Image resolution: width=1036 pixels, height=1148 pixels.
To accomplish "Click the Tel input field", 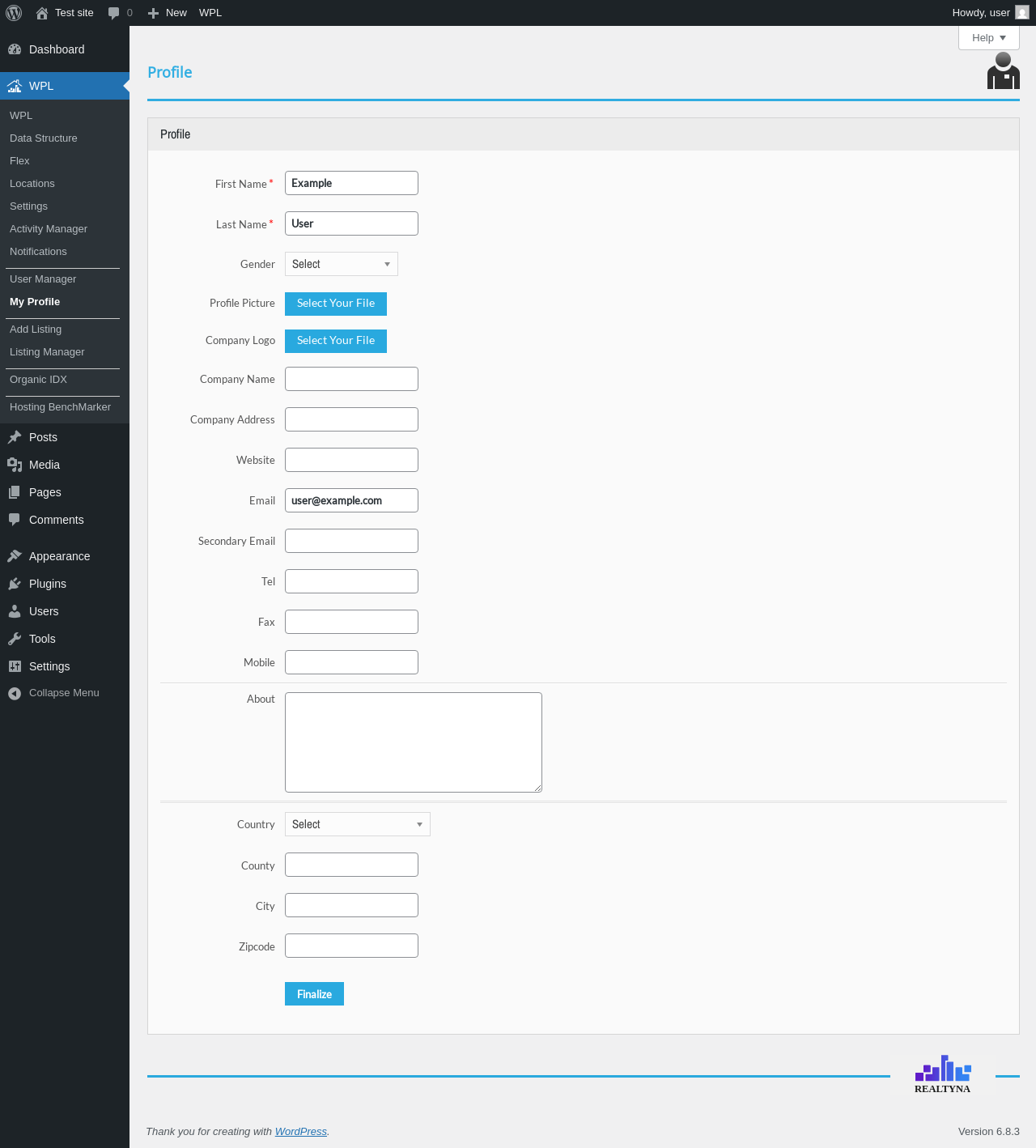I will point(351,581).
